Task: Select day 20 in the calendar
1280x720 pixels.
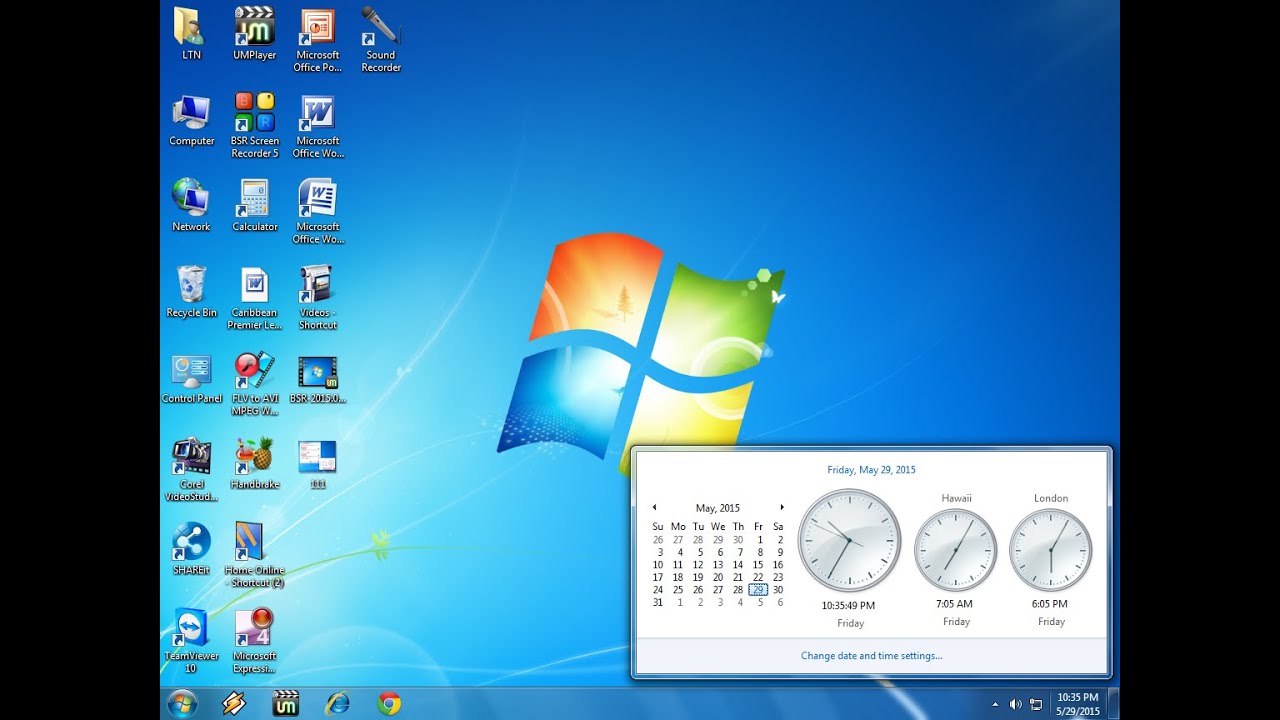Action: click(x=718, y=577)
